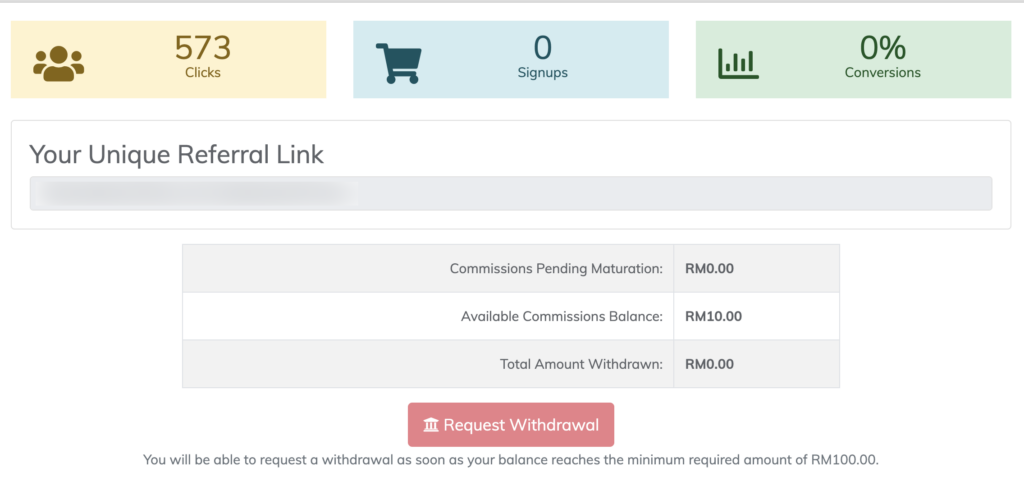1024x477 pixels.
Task: Click the RM10.00 available balance amount
Action: pyautogui.click(x=713, y=317)
